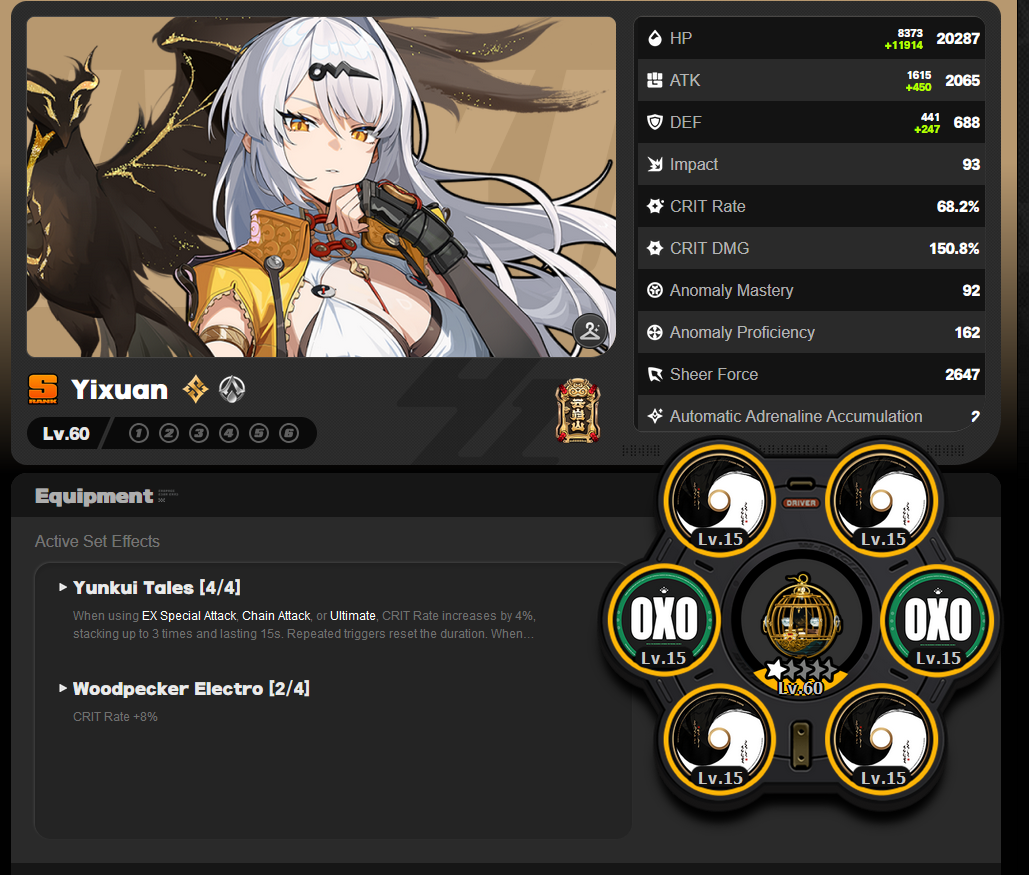Click the EX Special Attack highlighted term
The height and width of the screenshot is (875, 1029).
(x=189, y=616)
